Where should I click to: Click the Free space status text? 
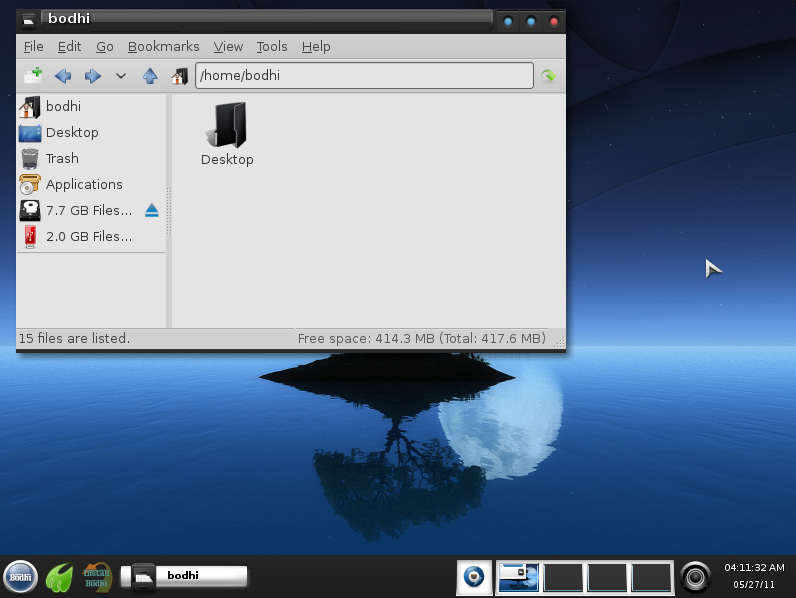click(421, 339)
